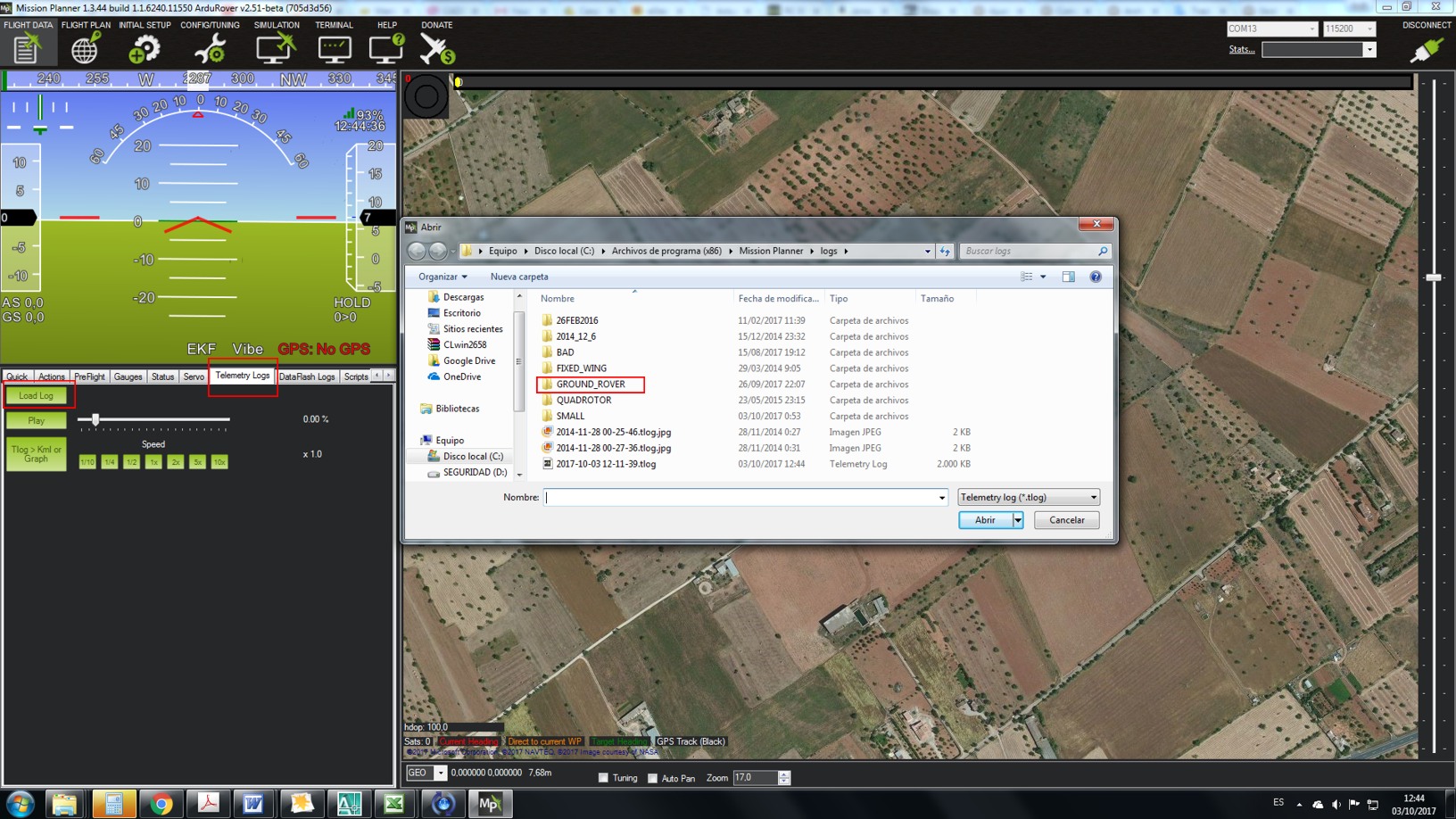The height and width of the screenshot is (819, 1456).
Task: Select the GROUND_ROVER folder
Action: pyautogui.click(x=591, y=385)
